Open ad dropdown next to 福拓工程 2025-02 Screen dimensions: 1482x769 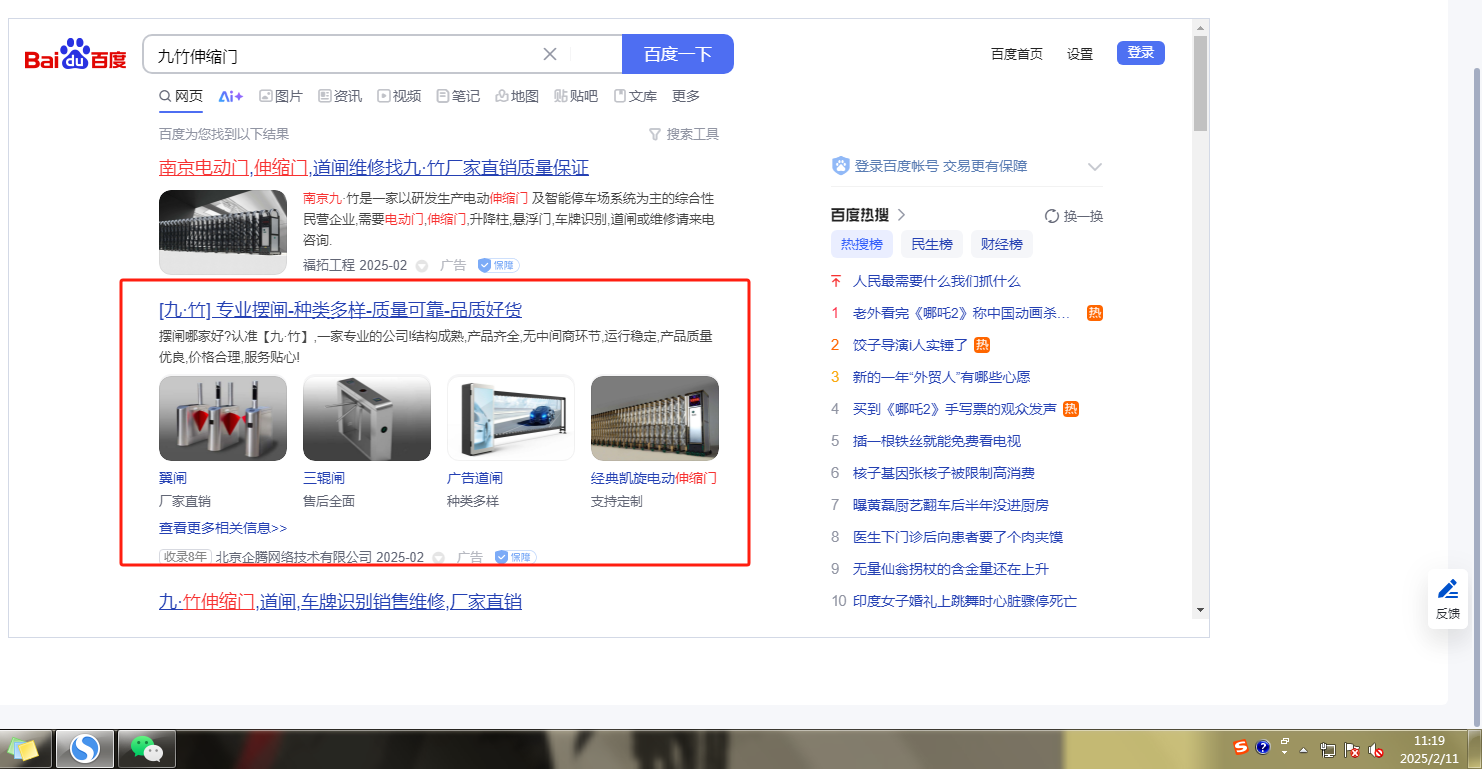pos(422,266)
